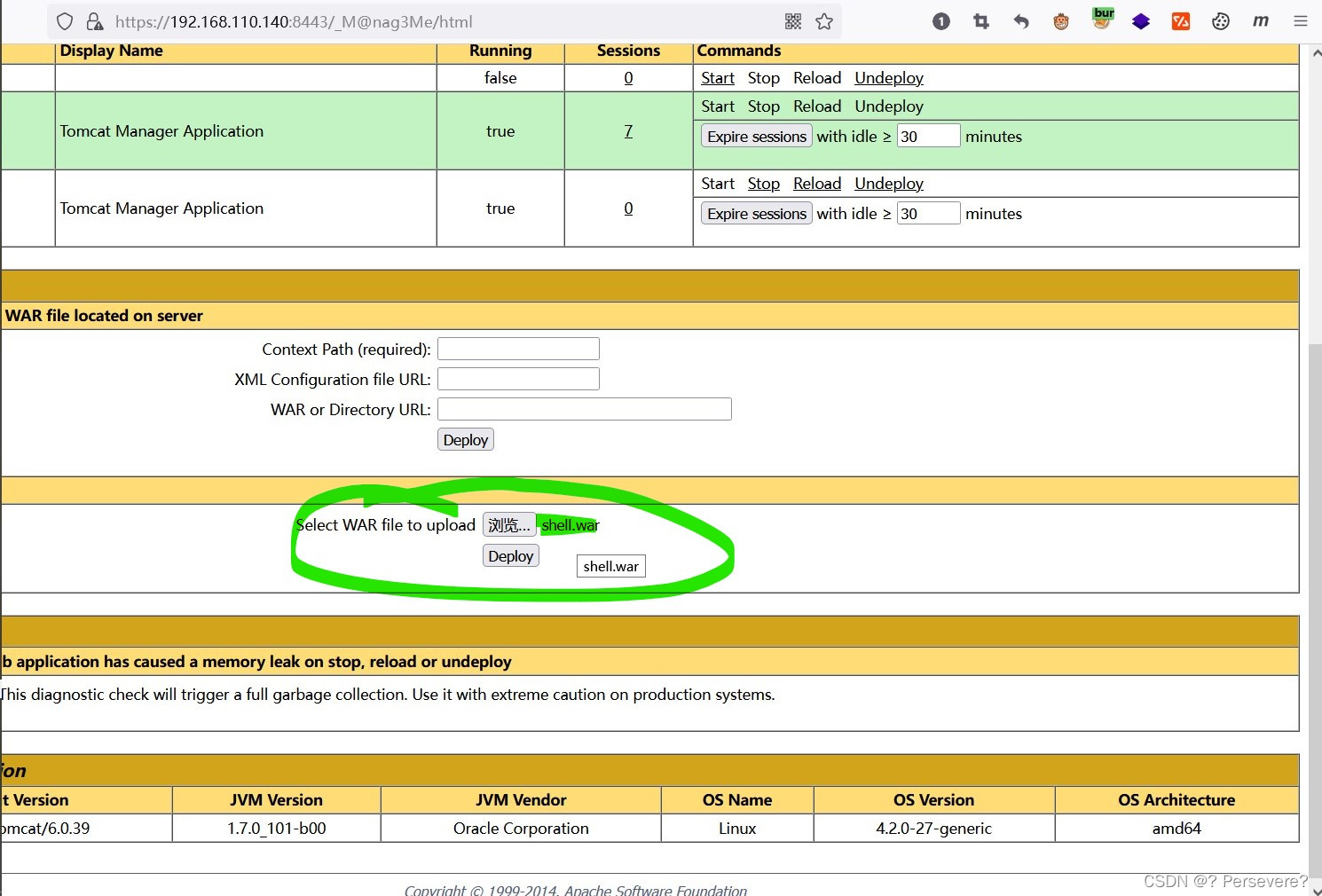
Task: Bookmark this page with the star icon
Action: click(x=824, y=21)
